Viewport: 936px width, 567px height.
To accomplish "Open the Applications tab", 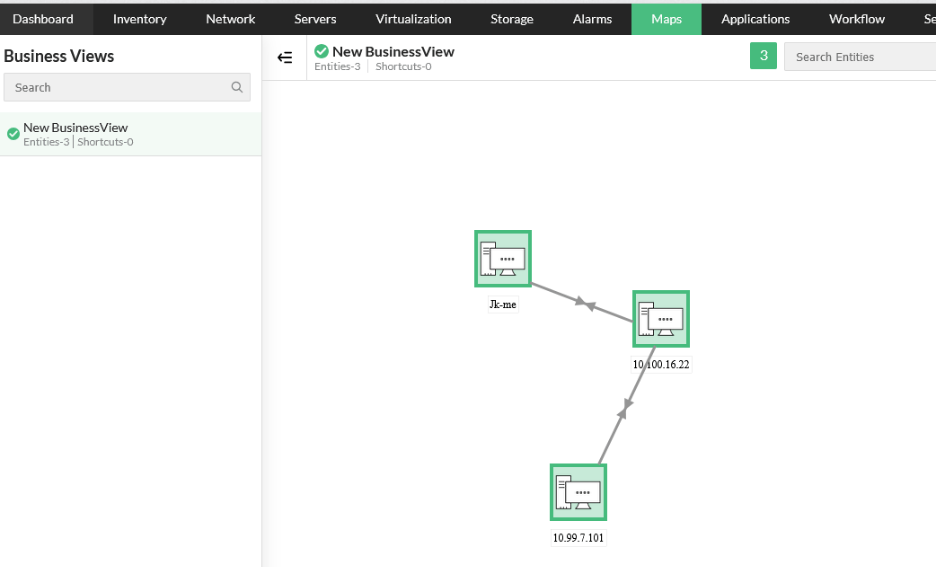I will pyautogui.click(x=755, y=19).
